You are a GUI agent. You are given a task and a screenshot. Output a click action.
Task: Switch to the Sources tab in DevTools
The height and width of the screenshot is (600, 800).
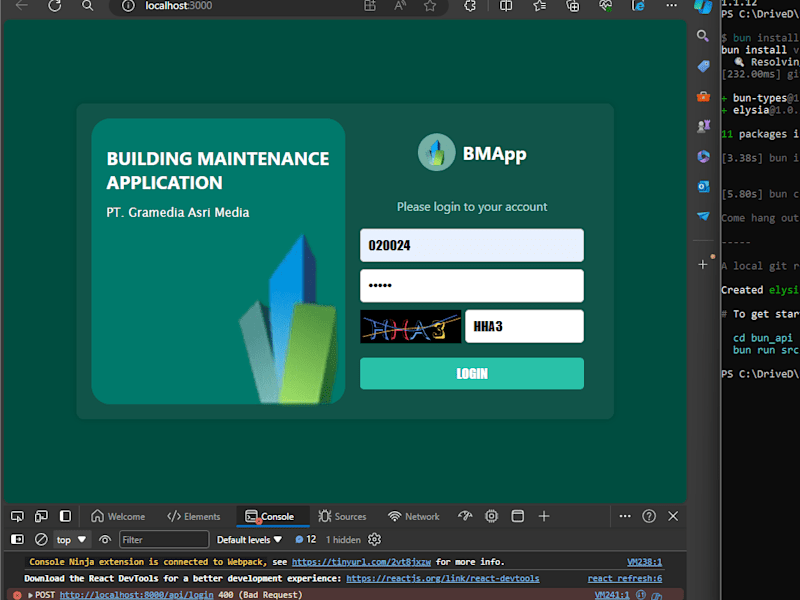tap(342, 516)
